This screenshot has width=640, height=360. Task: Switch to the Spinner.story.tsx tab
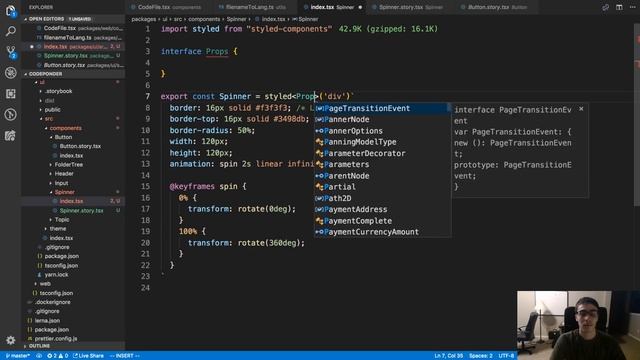click(x=410, y=7)
